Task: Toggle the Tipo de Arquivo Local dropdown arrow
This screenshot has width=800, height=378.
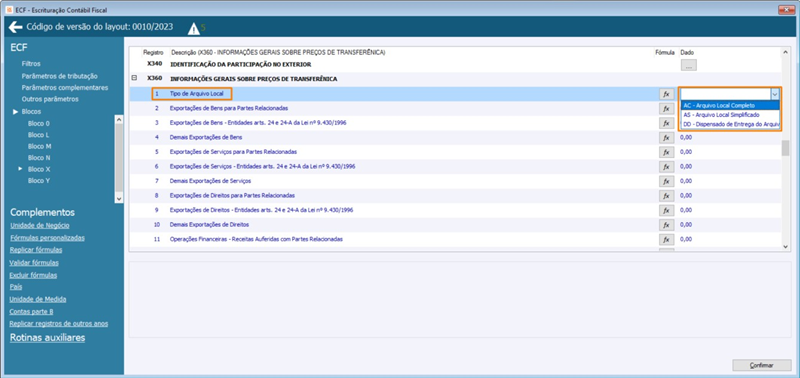Action: click(x=775, y=94)
